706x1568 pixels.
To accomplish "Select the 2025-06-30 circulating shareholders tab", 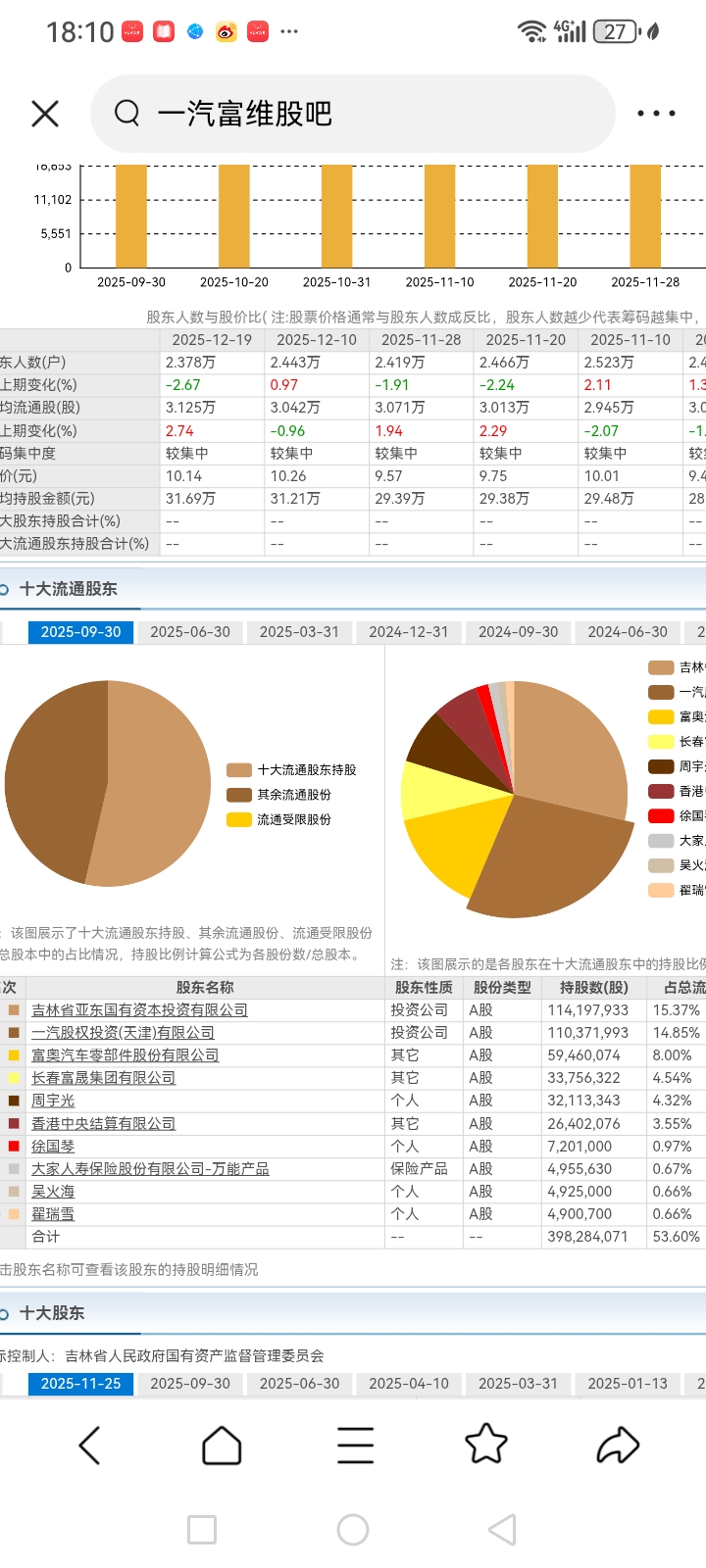I will point(190,632).
